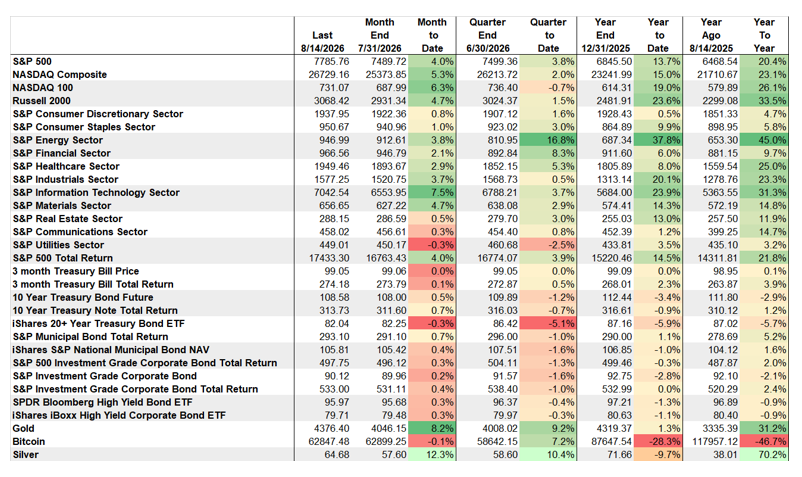Select iShares S&P National Municipal Bond NAV label

[x=111, y=350]
